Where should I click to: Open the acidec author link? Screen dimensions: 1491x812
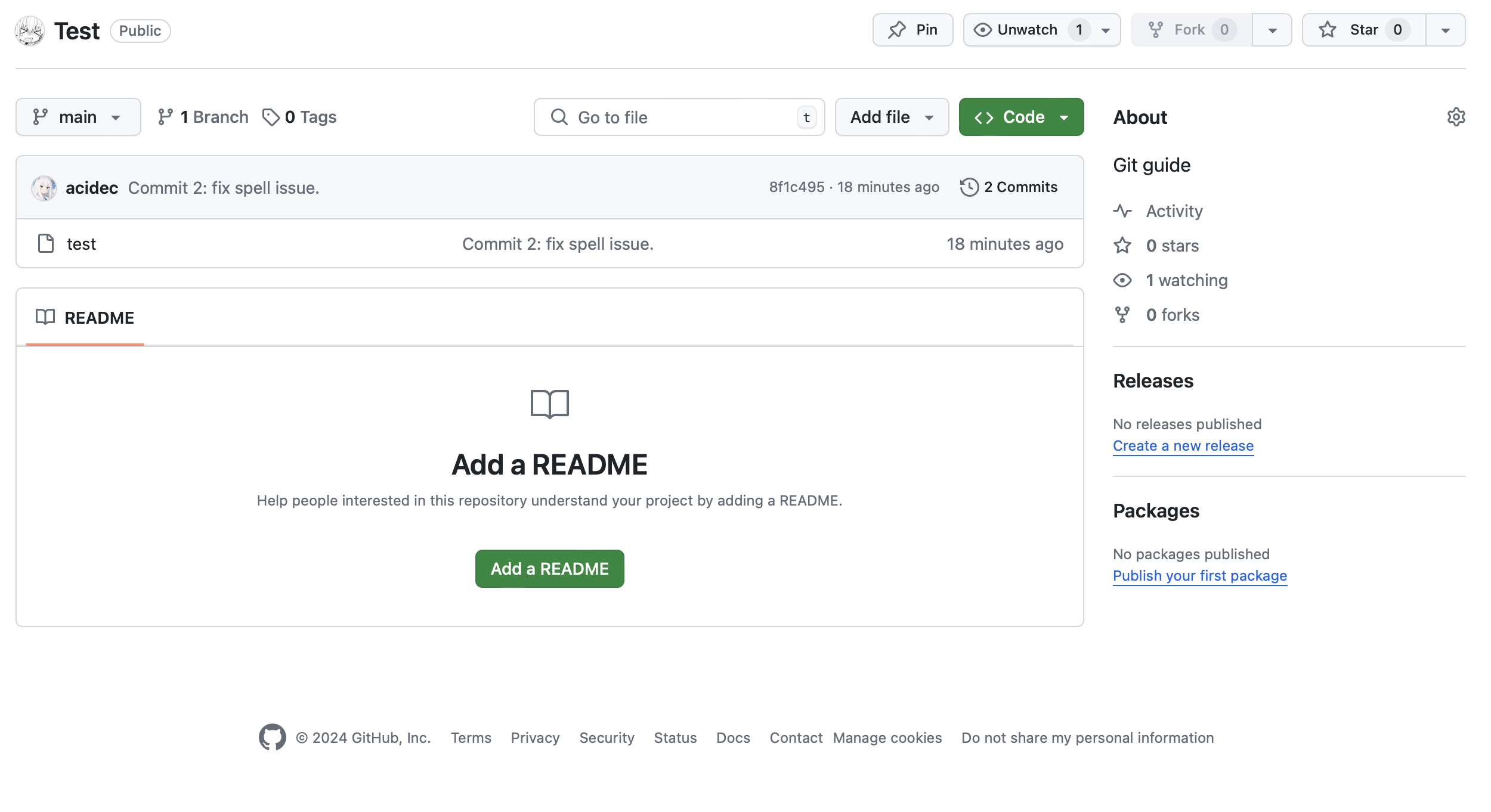(92, 188)
